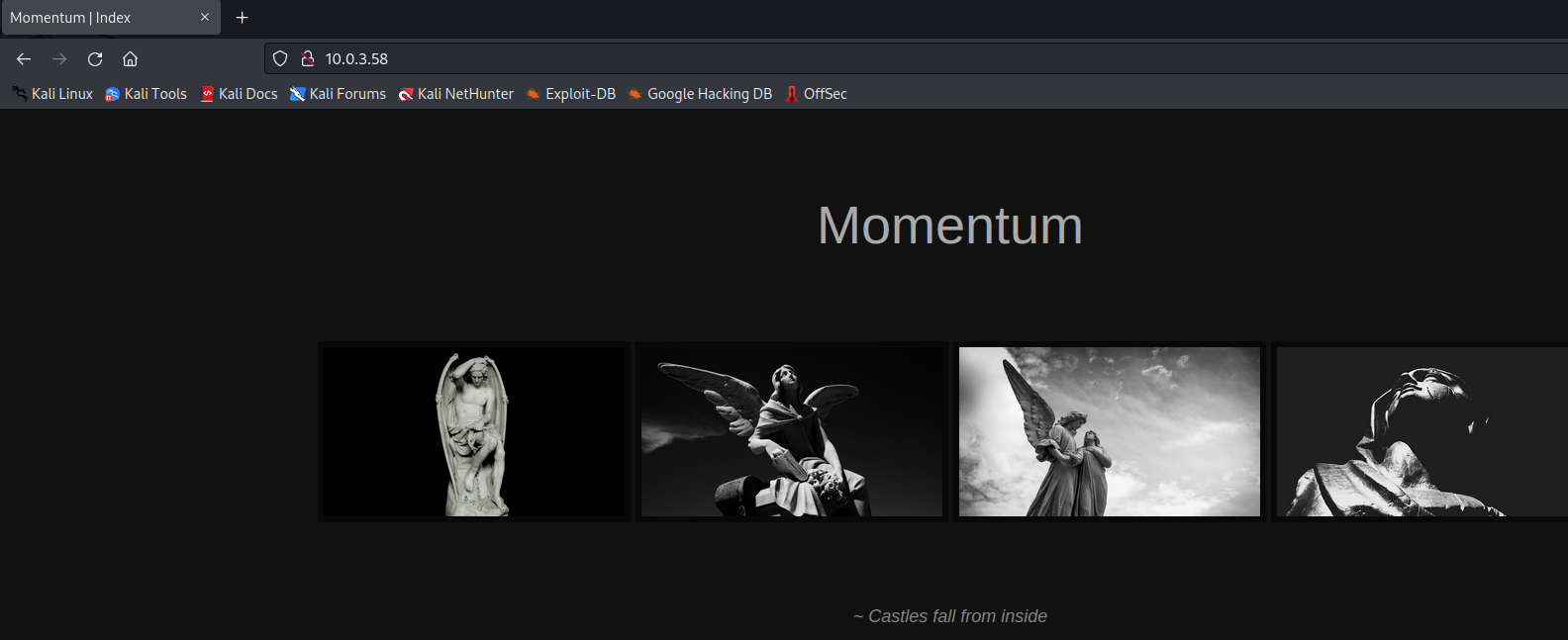Select the Momentum | Index tab
The height and width of the screenshot is (640, 1568).
[109, 18]
